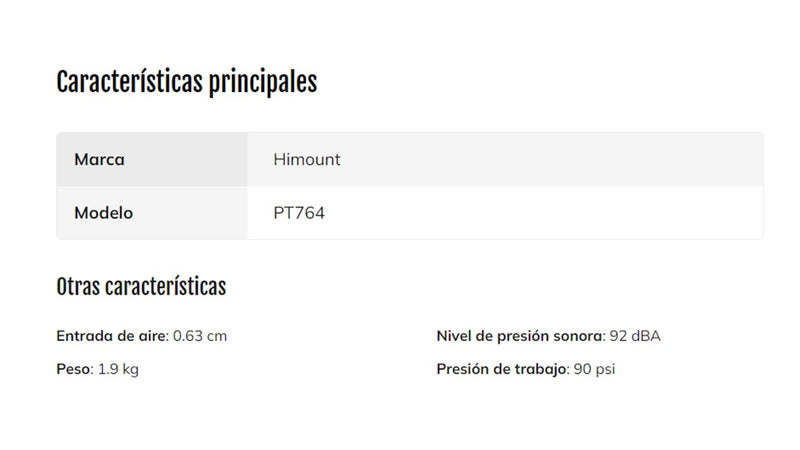The image size is (800, 450).
Task: Click the 92 sound level number
Action: [x=618, y=336]
